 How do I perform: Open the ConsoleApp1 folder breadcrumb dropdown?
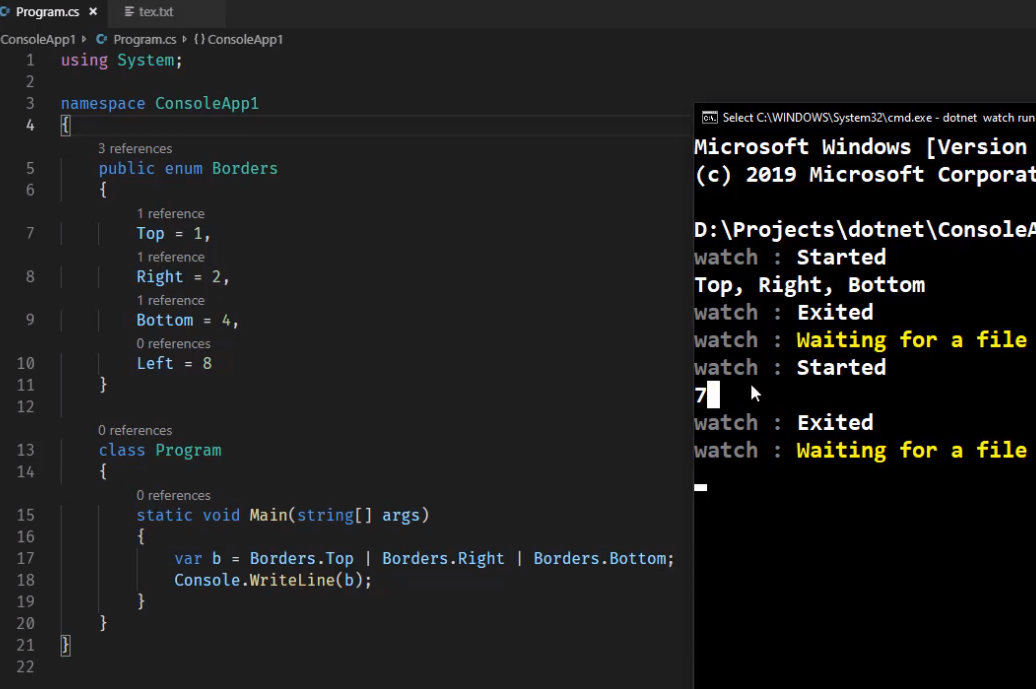[37, 39]
